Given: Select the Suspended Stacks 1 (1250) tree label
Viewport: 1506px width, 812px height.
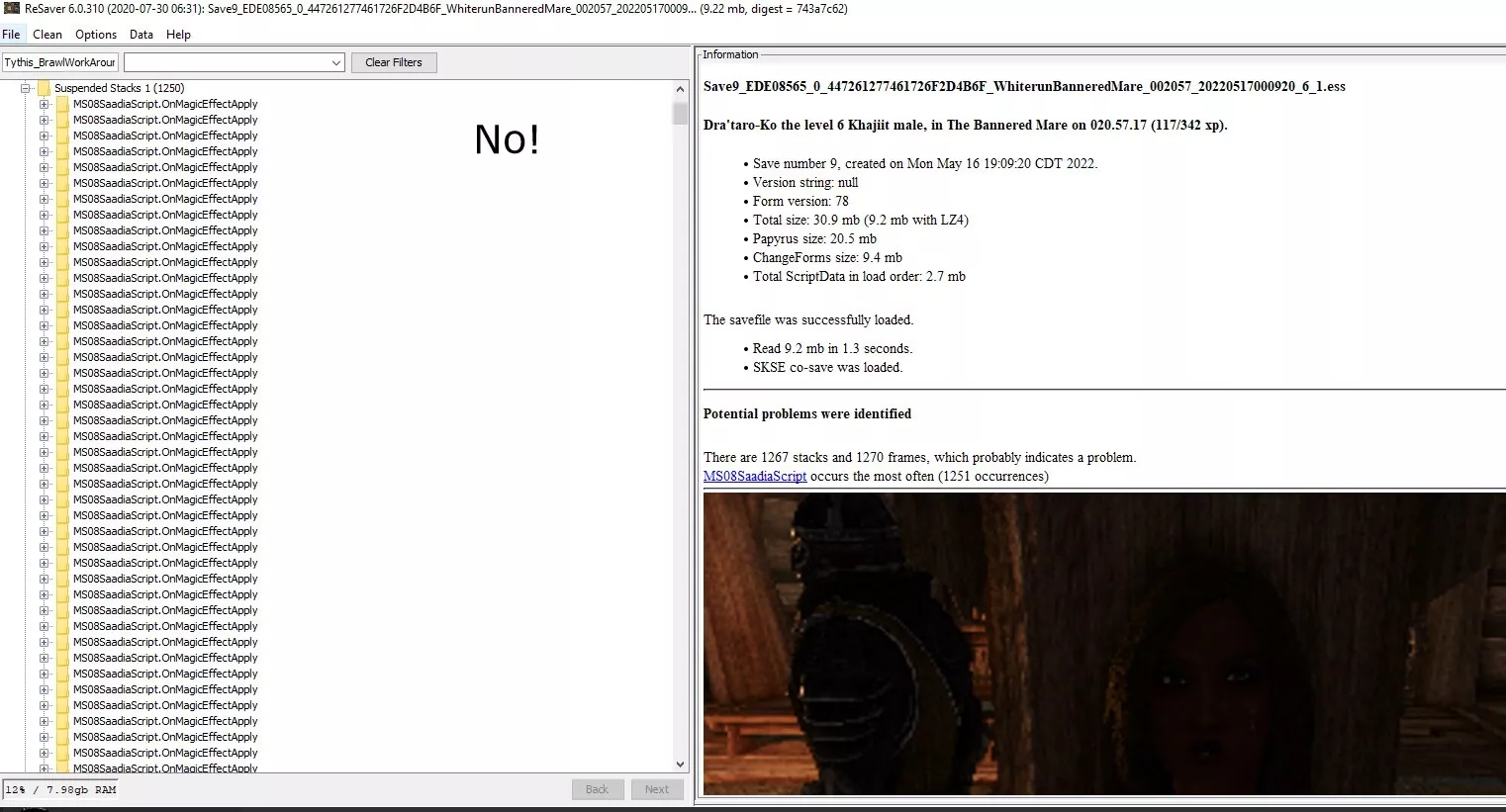Looking at the screenshot, I should click(119, 88).
